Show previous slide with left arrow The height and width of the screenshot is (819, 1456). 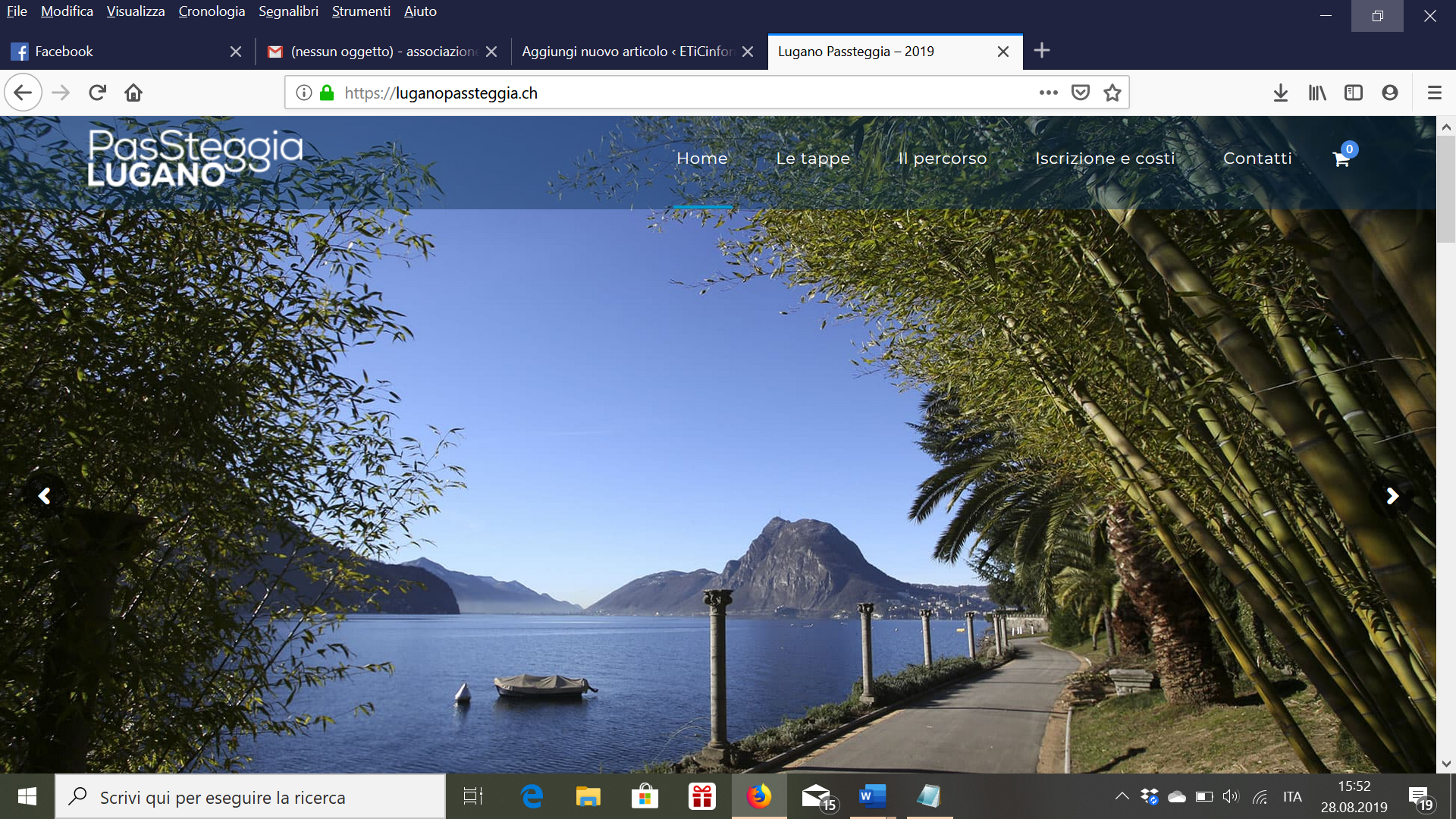pyautogui.click(x=45, y=496)
